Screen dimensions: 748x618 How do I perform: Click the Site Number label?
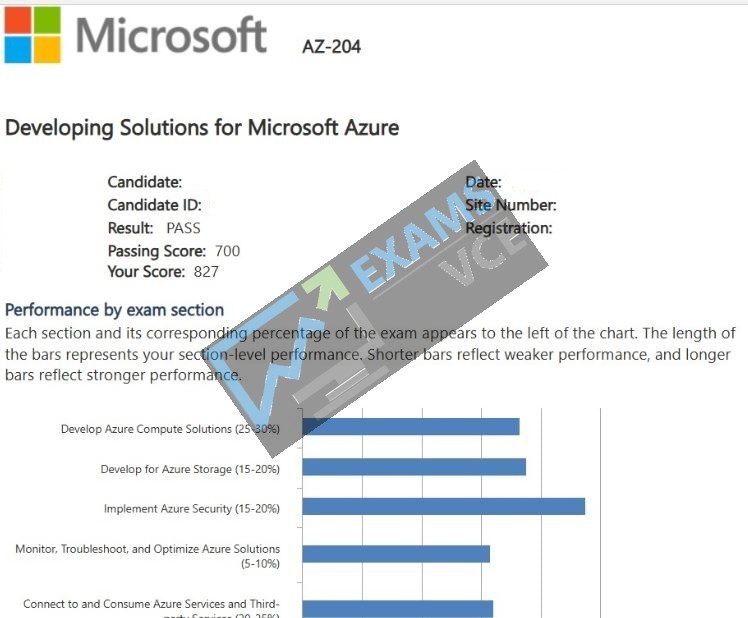[511, 205]
